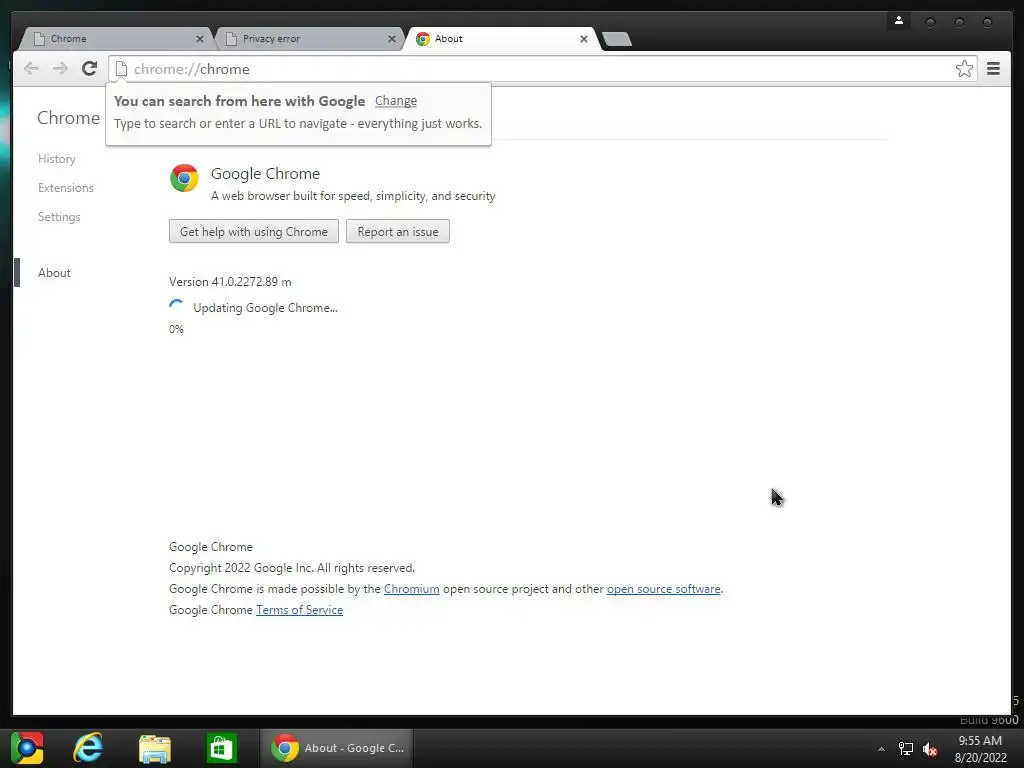Click the Chrome heading in the sidebar

pos(69,118)
